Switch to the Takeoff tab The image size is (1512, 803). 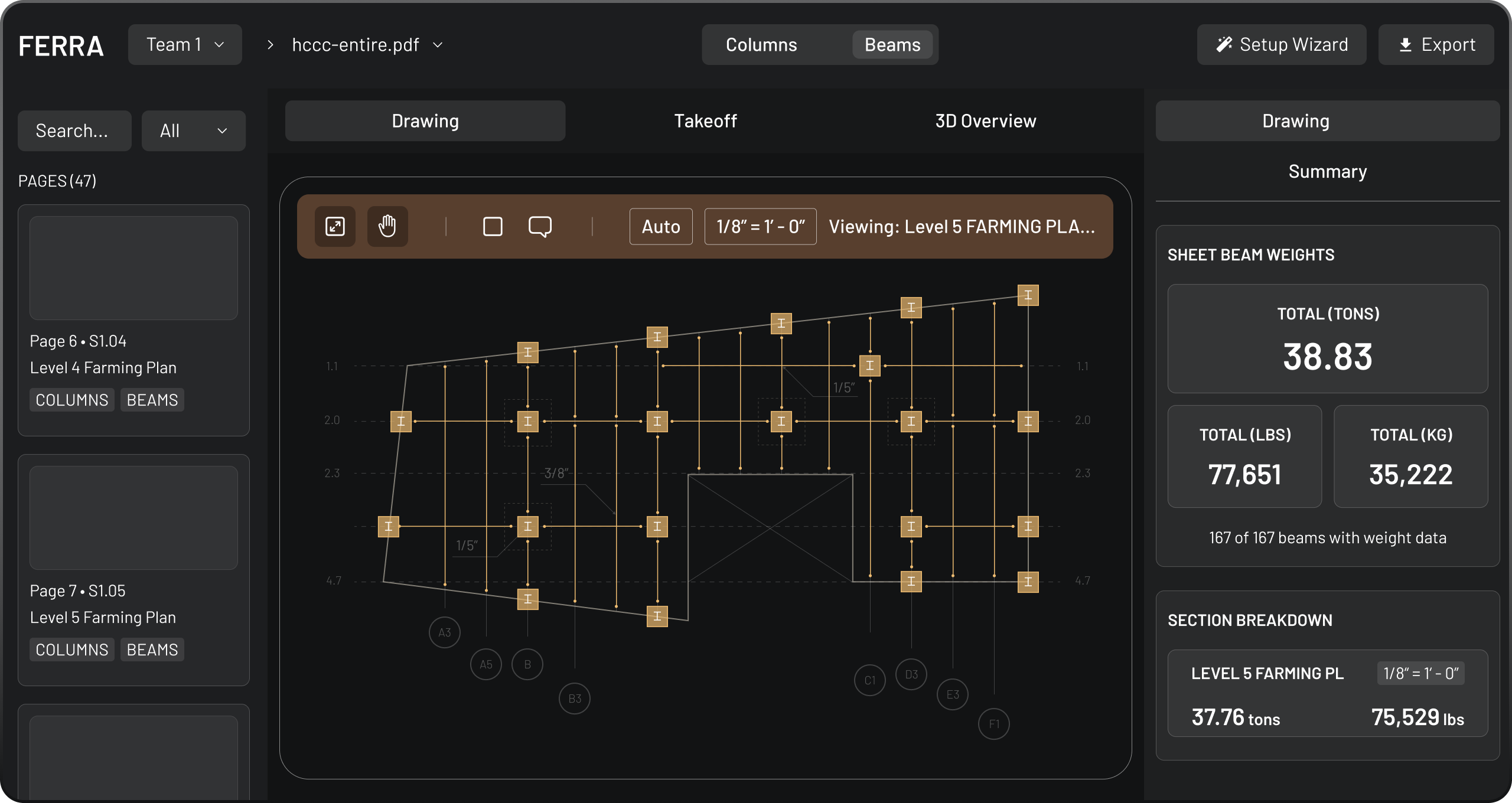[x=705, y=121]
